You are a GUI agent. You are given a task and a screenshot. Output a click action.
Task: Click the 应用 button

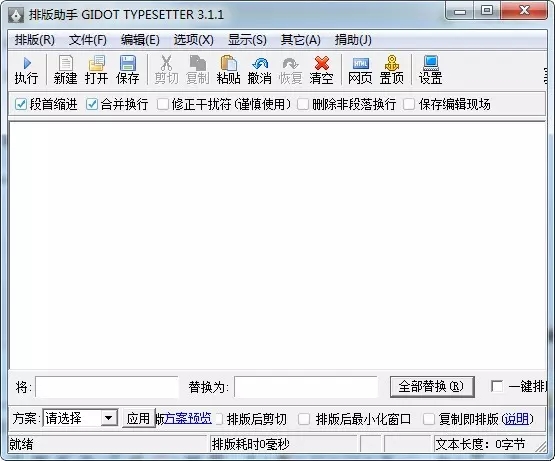(138, 419)
